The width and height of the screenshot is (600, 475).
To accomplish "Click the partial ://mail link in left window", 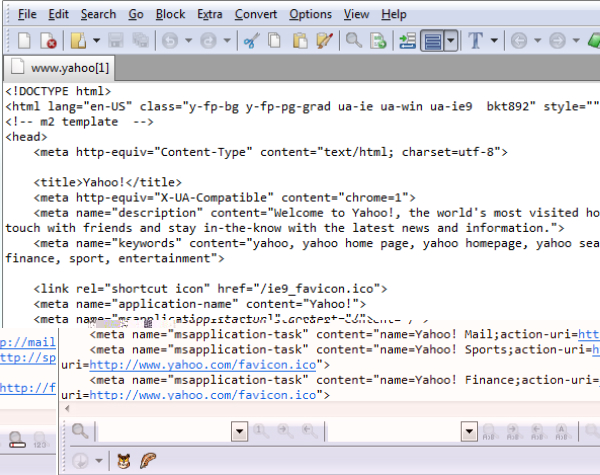I will [28, 342].
